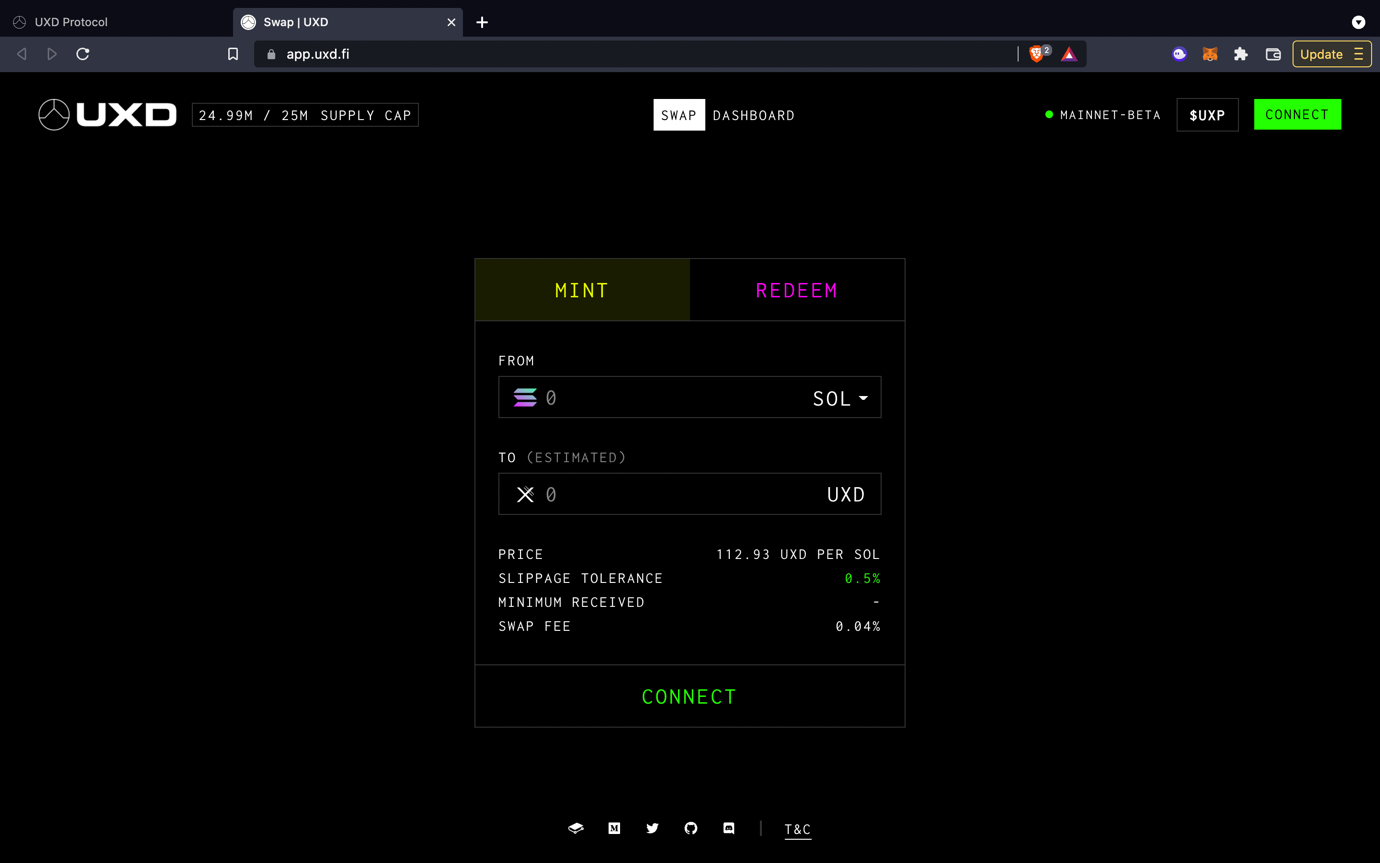Click the Update browser menu button
This screenshot has height=863, width=1380.
pos(1331,54)
